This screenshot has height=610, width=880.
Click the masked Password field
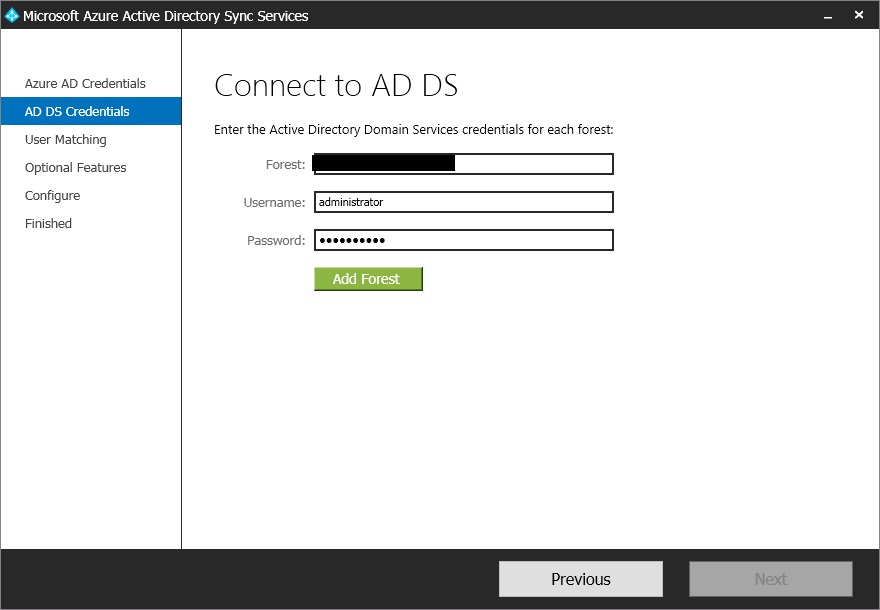[x=463, y=240]
